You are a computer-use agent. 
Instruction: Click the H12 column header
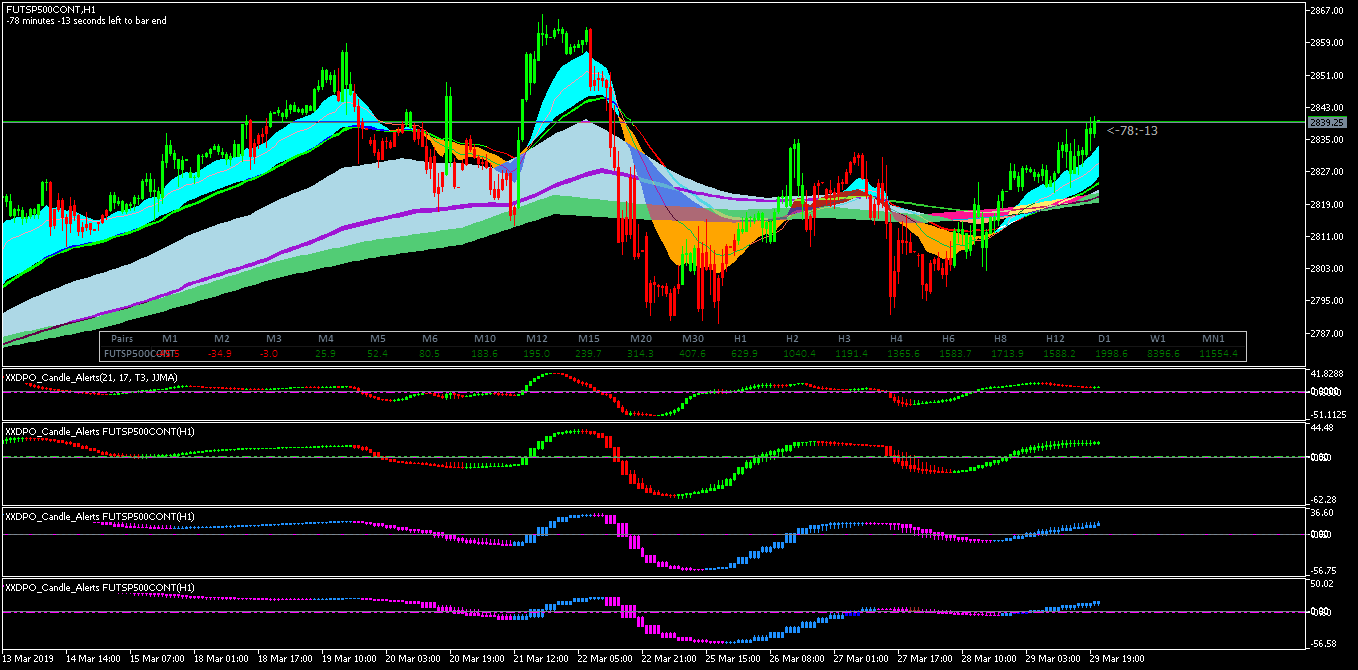point(1054,339)
